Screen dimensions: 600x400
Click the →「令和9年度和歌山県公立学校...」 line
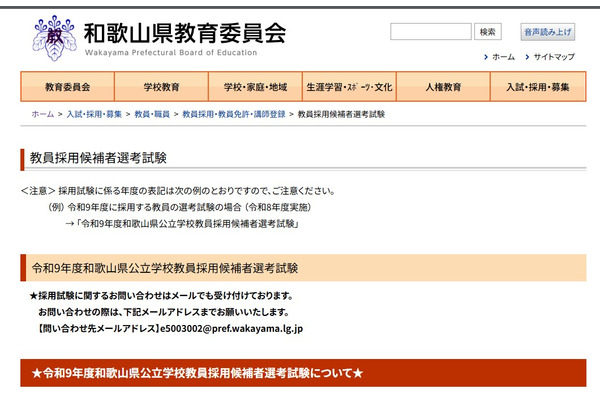pyautogui.click(x=182, y=224)
